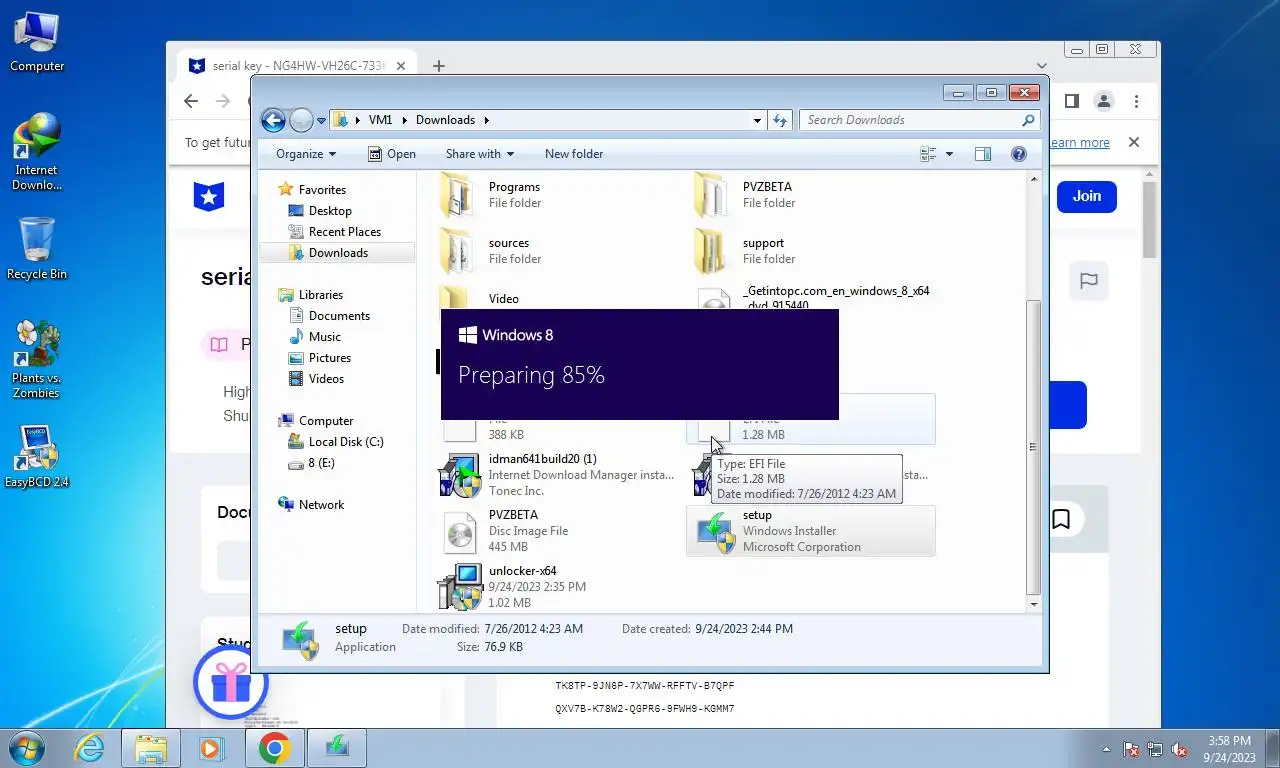
Task: Open Videos library
Action: [317, 379]
